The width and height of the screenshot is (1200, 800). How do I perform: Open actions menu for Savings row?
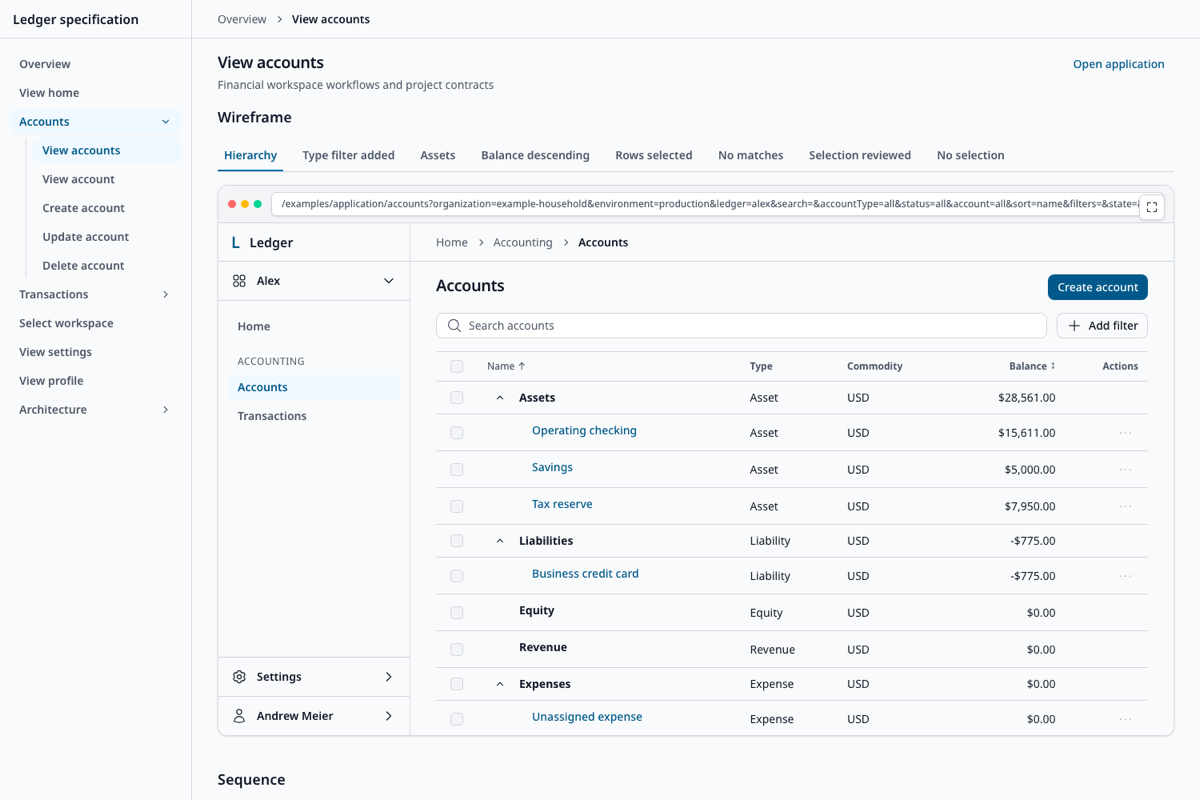tap(1125, 470)
